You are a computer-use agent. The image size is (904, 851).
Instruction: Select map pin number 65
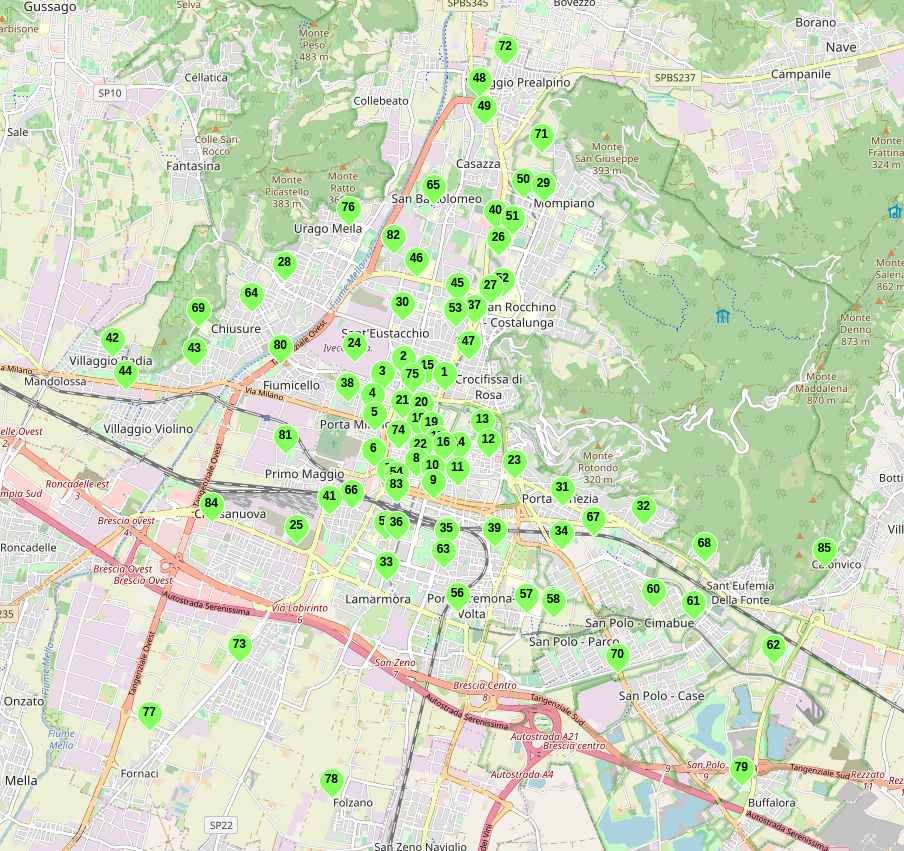click(x=433, y=189)
